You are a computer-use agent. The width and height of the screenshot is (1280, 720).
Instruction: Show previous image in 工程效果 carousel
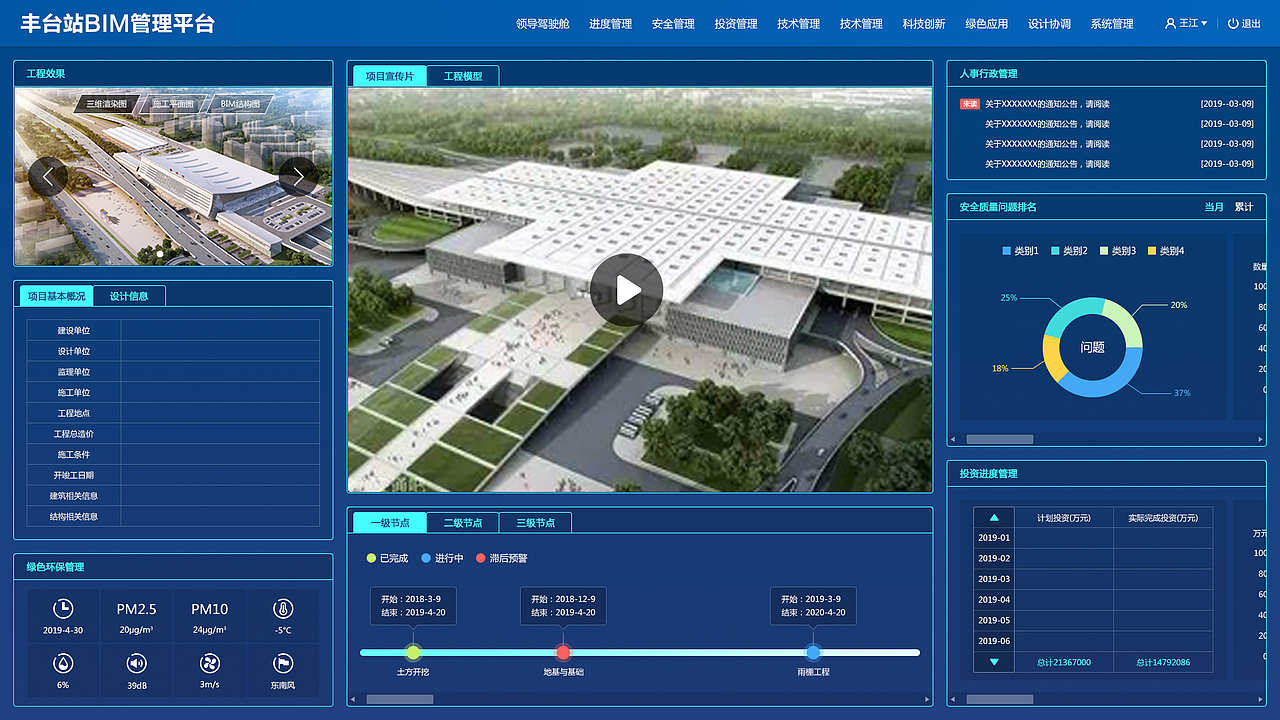48,176
